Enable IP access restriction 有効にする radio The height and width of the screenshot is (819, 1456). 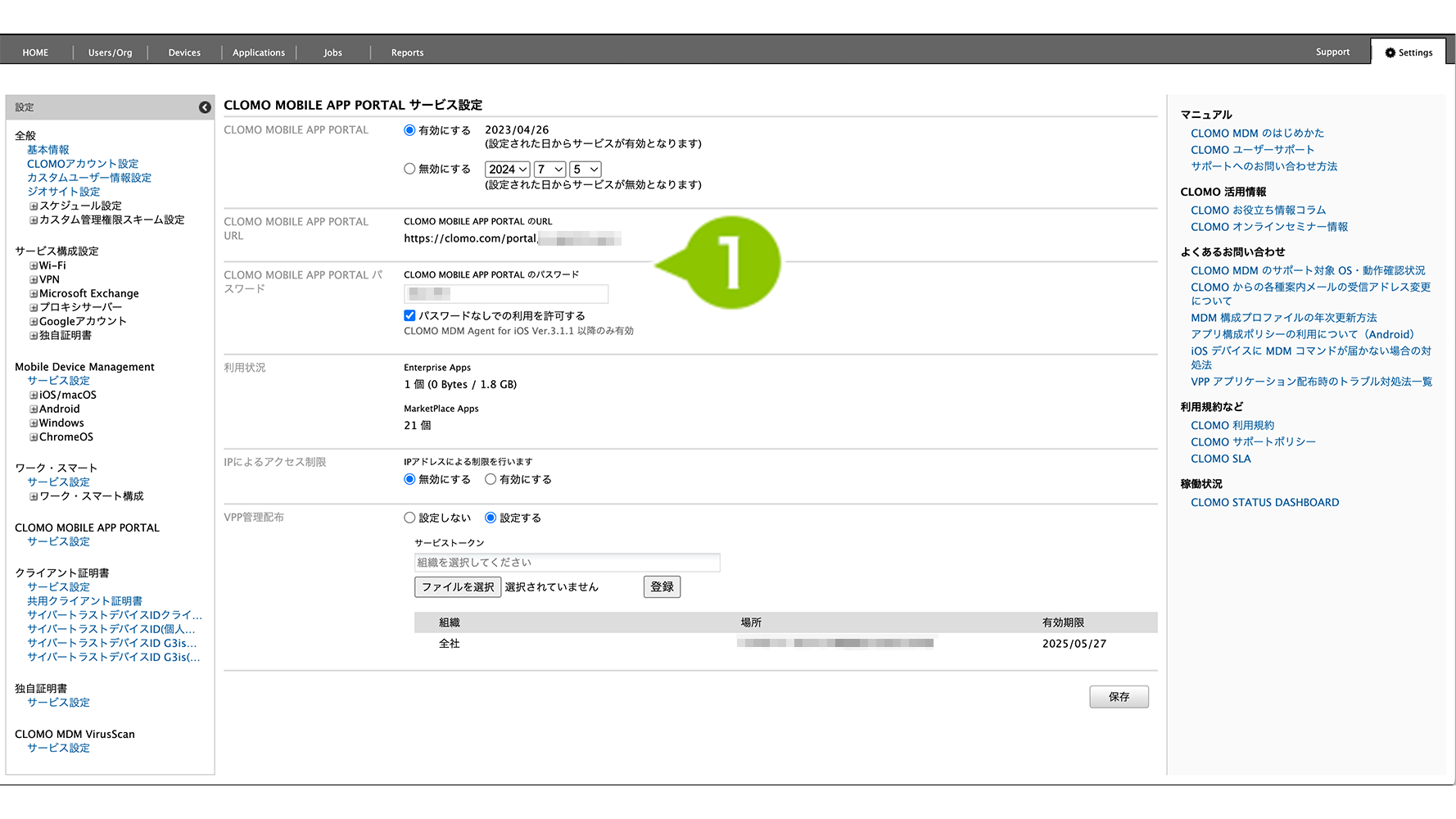point(491,479)
